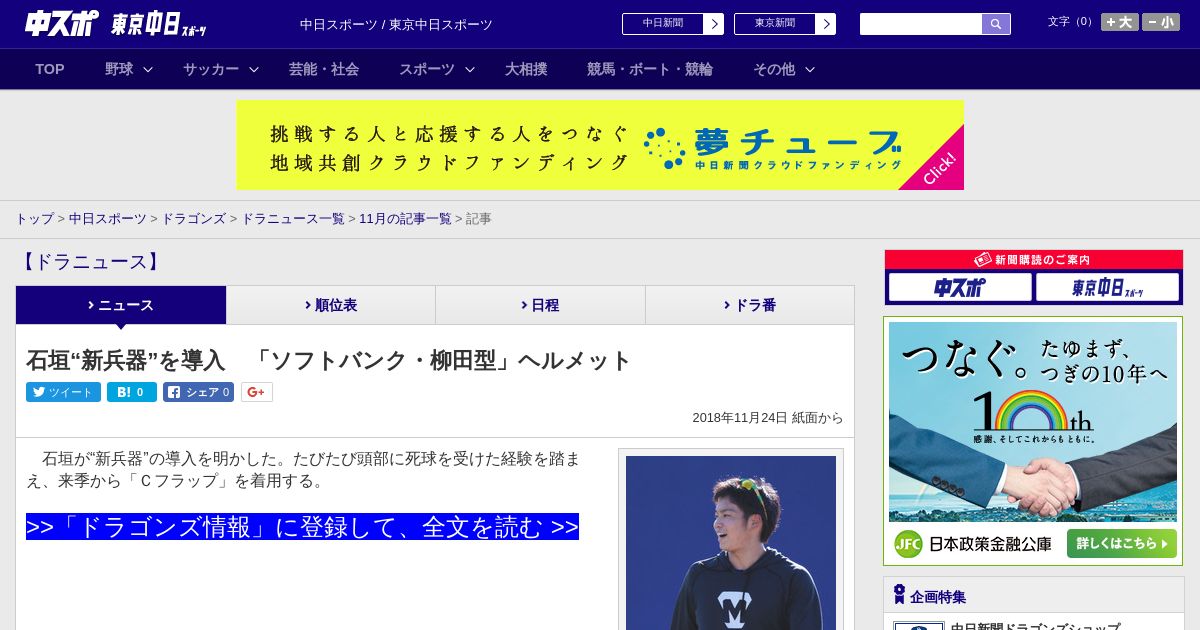The height and width of the screenshot is (630, 1200).
Task: Go to 11月の記事一覧 breadcrumb link
Action: click(405, 218)
